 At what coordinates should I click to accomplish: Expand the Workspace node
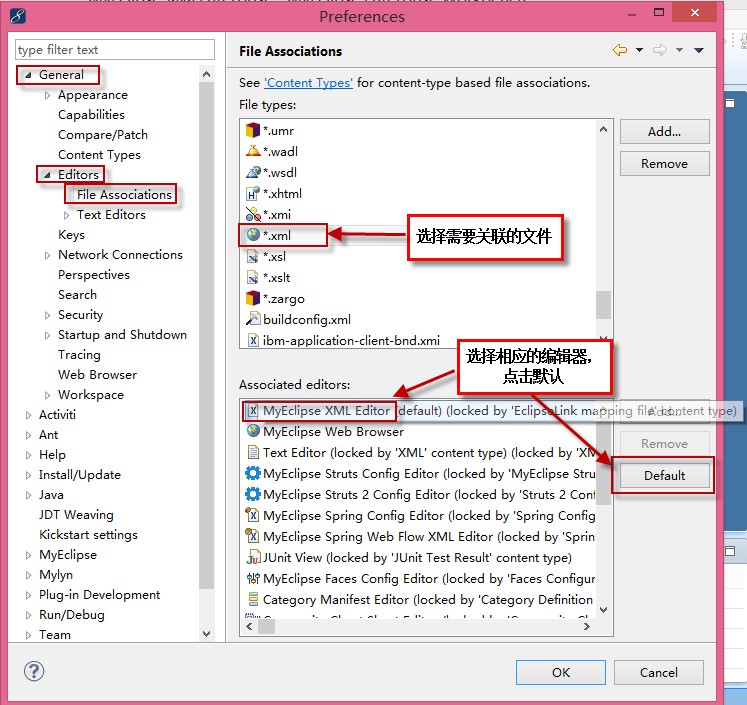(x=47, y=395)
